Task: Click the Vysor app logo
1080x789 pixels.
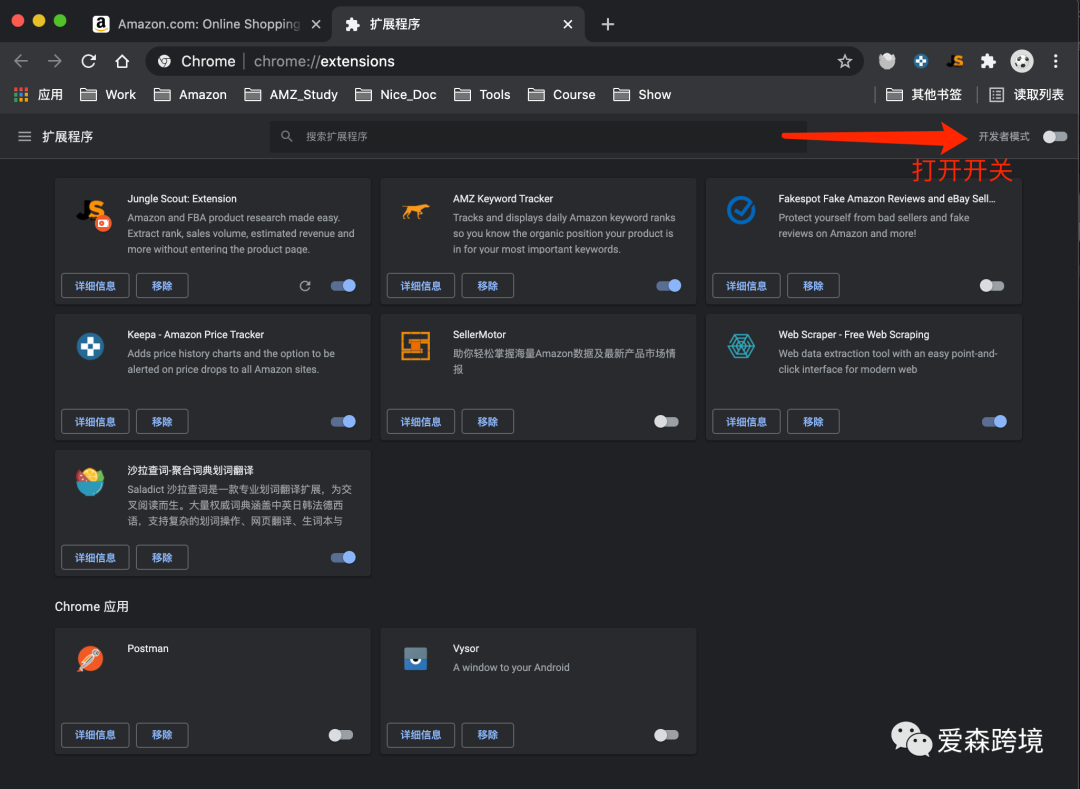Action: point(415,659)
